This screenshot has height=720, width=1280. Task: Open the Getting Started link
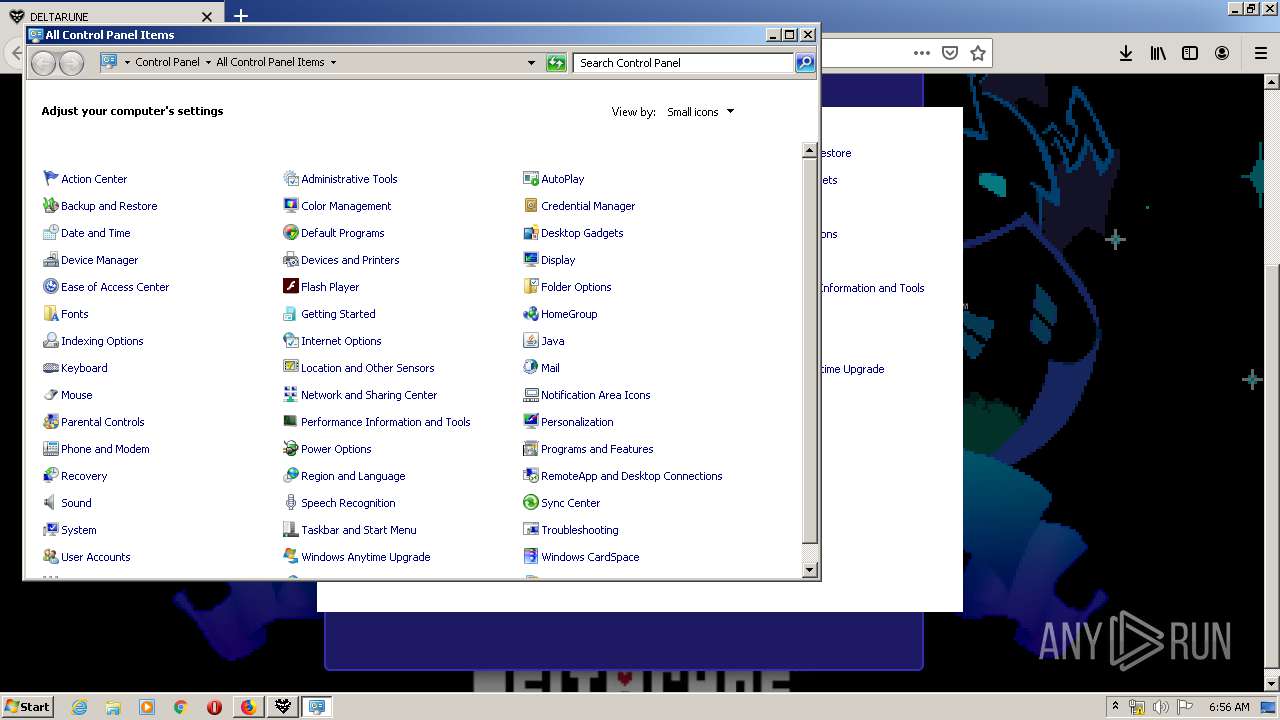[x=338, y=314]
